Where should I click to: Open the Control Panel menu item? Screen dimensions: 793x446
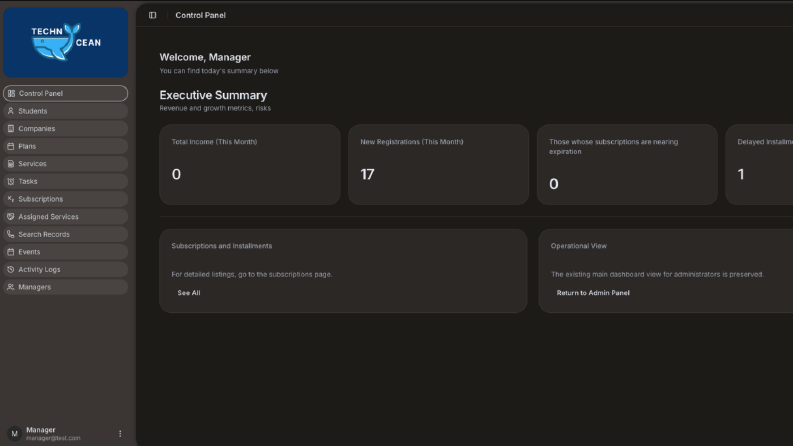point(65,94)
